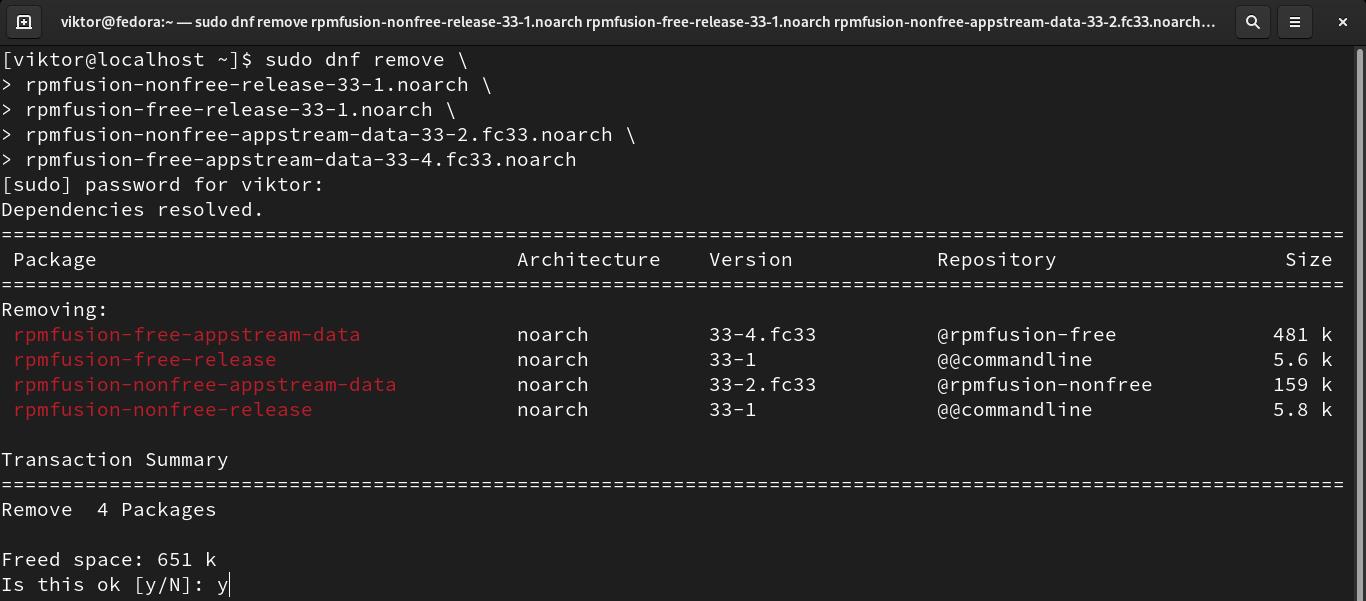Open the hamburger menu
This screenshot has height=601, width=1366.
click(x=1295, y=22)
